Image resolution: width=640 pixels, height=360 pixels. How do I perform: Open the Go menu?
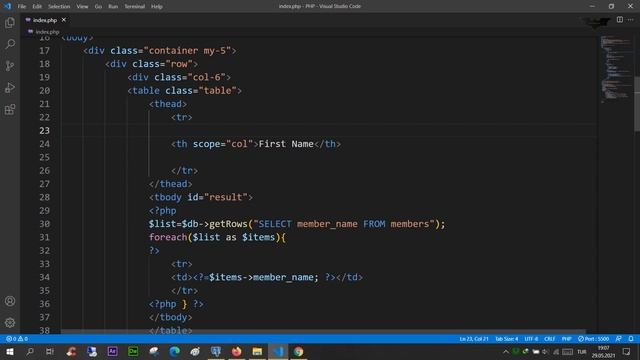click(98, 6)
